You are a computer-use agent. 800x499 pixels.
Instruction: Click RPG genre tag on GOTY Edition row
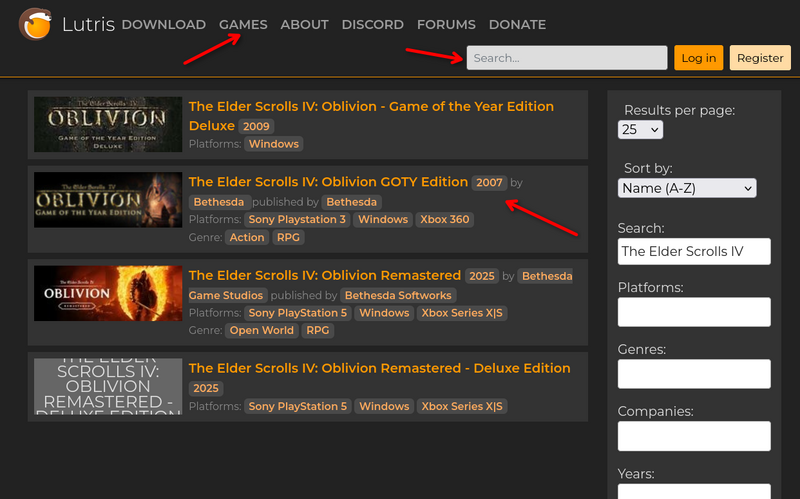click(x=288, y=237)
